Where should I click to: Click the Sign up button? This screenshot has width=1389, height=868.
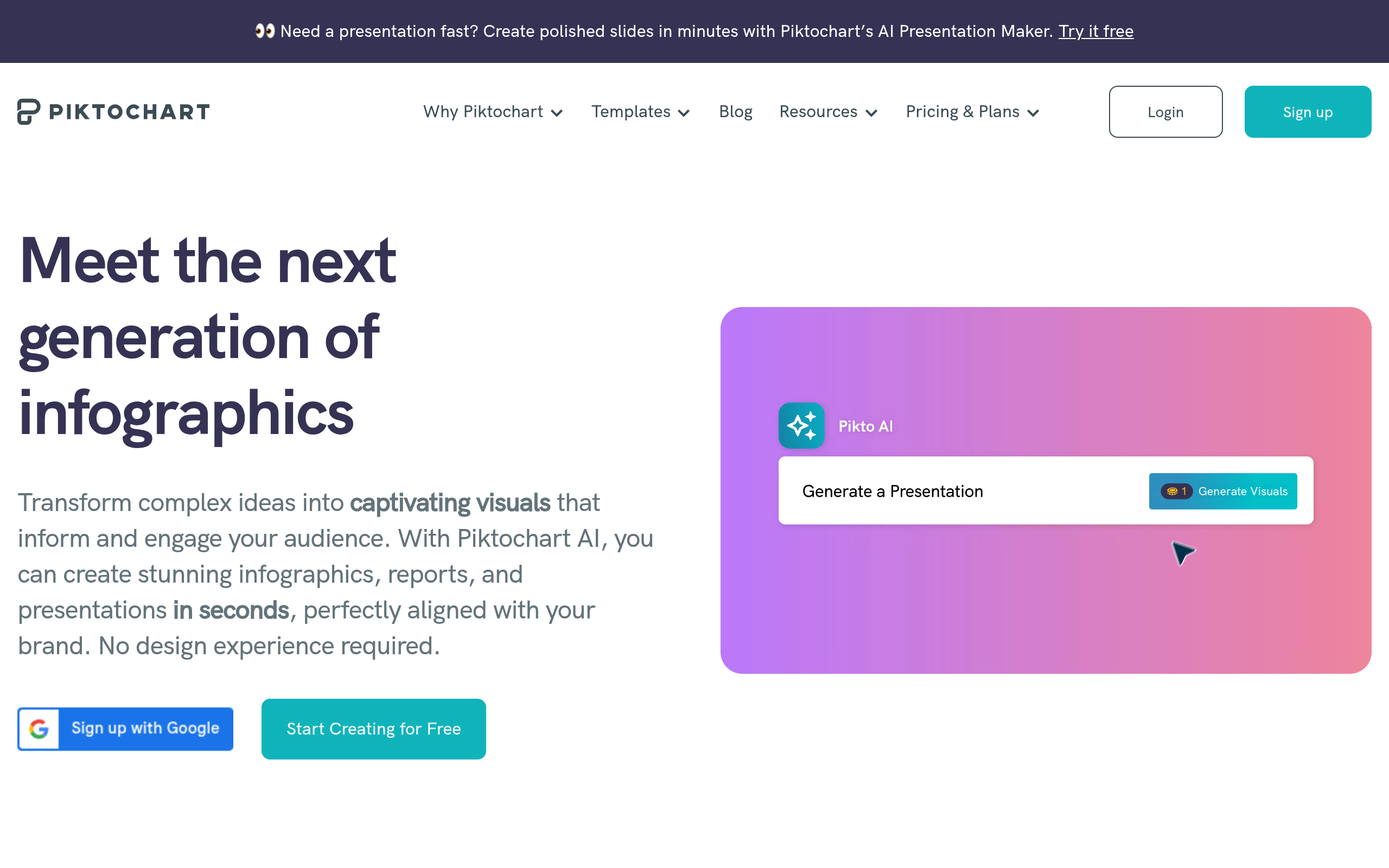pyautogui.click(x=1308, y=112)
